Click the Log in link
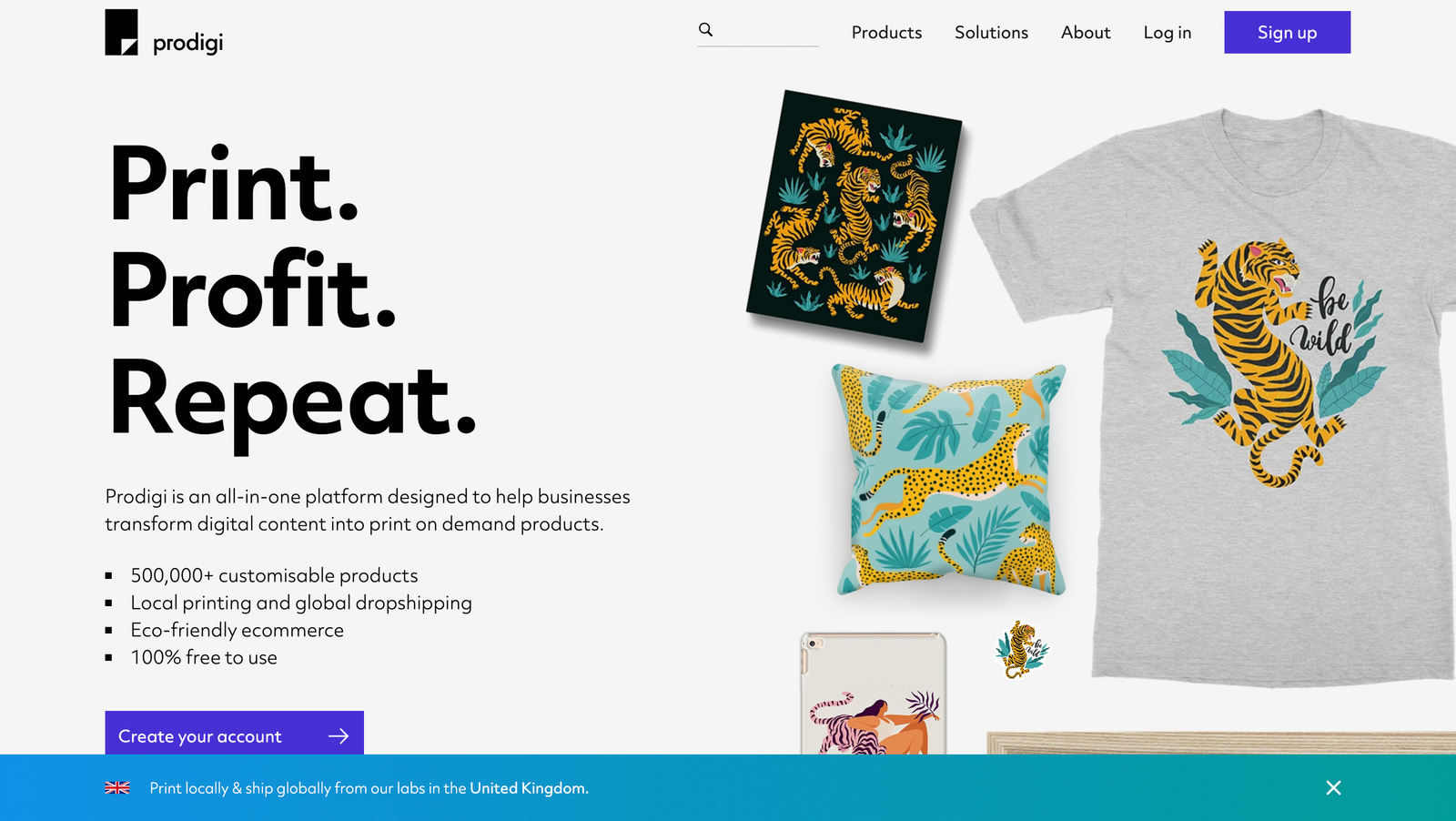This screenshot has height=821, width=1456. tap(1168, 33)
